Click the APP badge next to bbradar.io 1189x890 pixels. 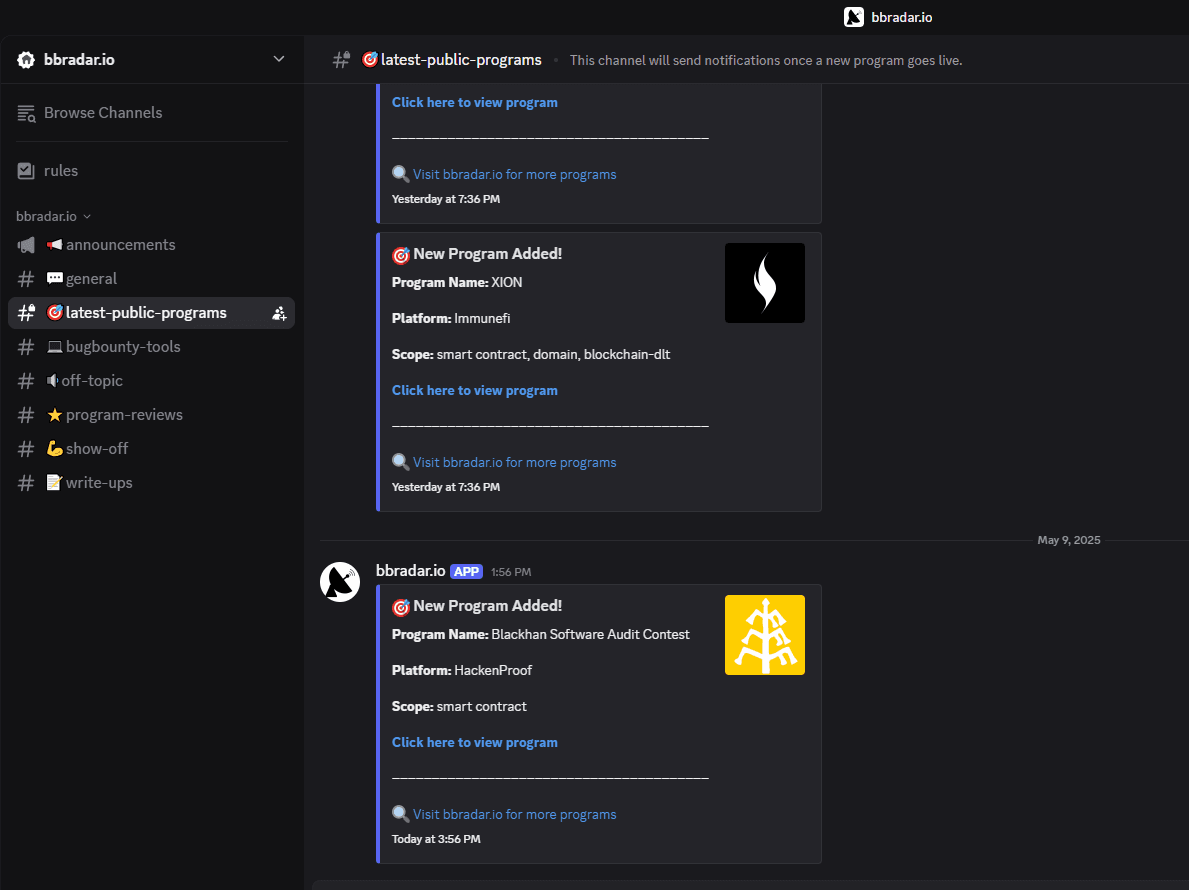[x=466, y=572]
